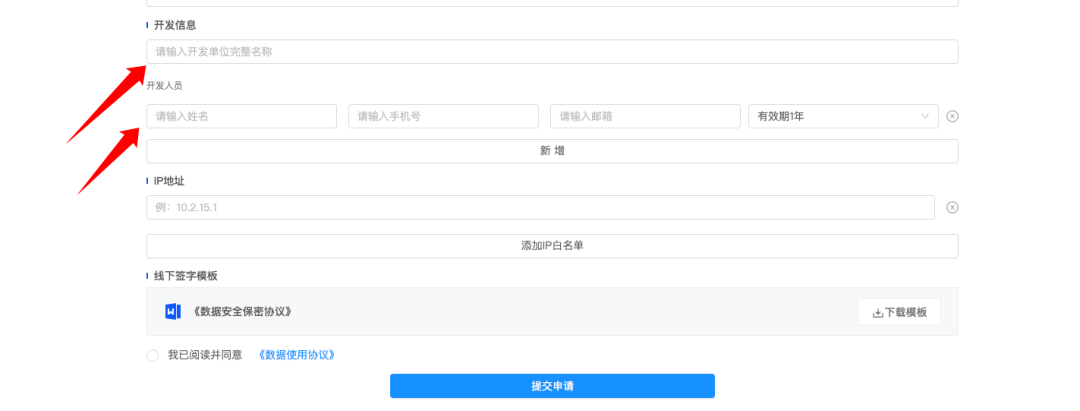
Task: Open the 《数据使用协议》 link
Action: [x=296, y=355]
